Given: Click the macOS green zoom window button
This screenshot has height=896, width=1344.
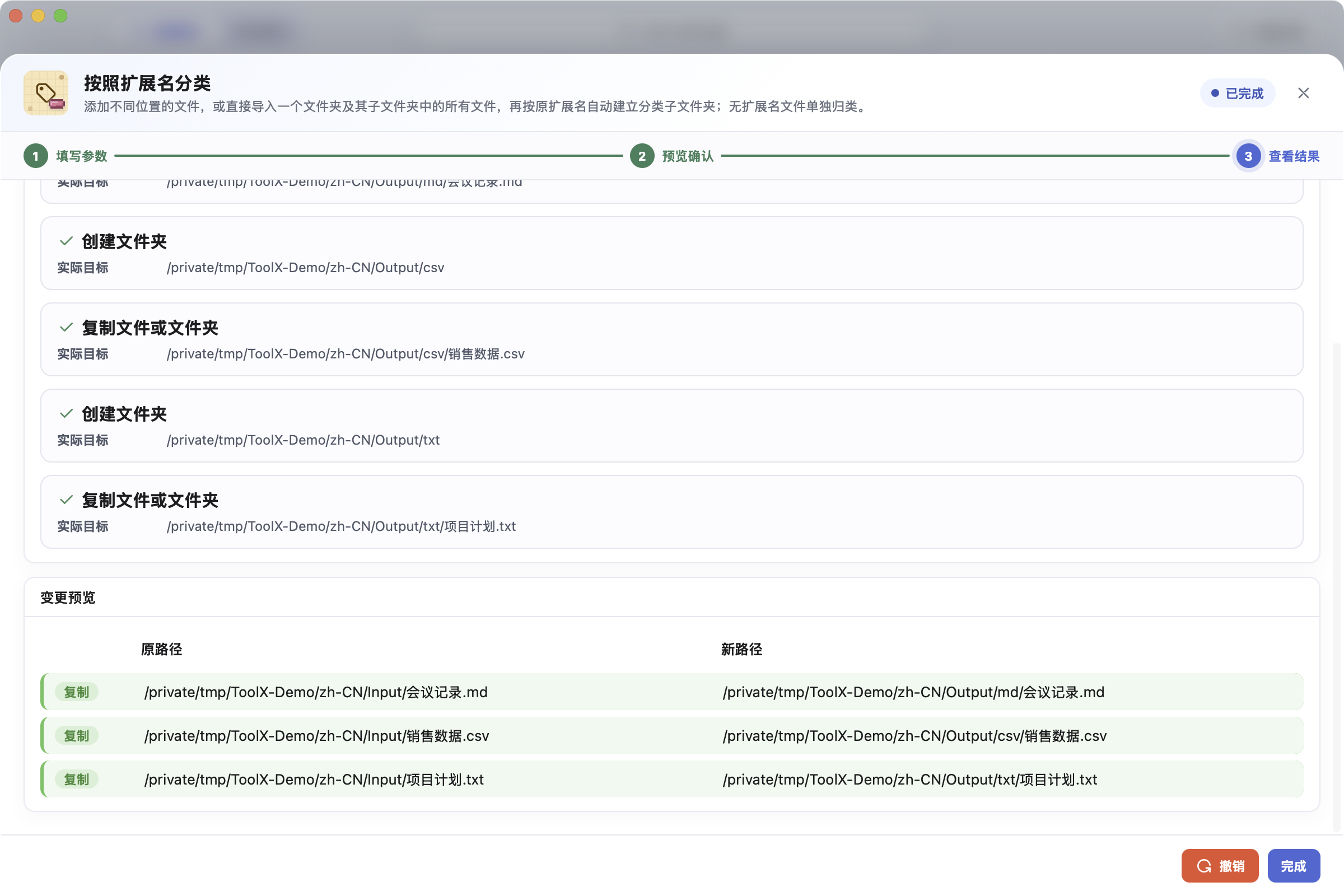Looking at the screenshot, I should (x=60, y=16).
